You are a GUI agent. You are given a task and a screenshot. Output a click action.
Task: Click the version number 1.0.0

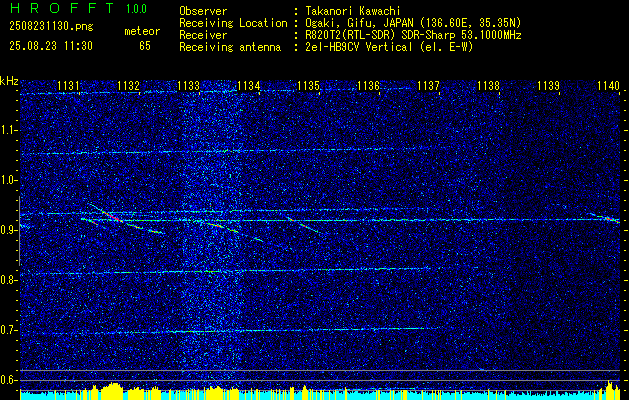[x=136, y=8]
